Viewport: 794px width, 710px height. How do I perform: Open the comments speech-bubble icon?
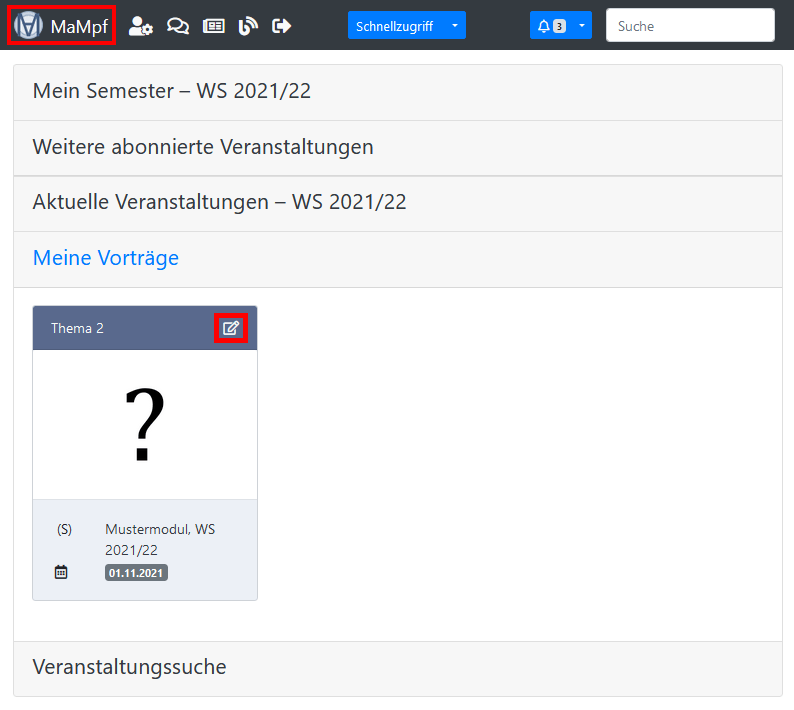pos(178,26)
